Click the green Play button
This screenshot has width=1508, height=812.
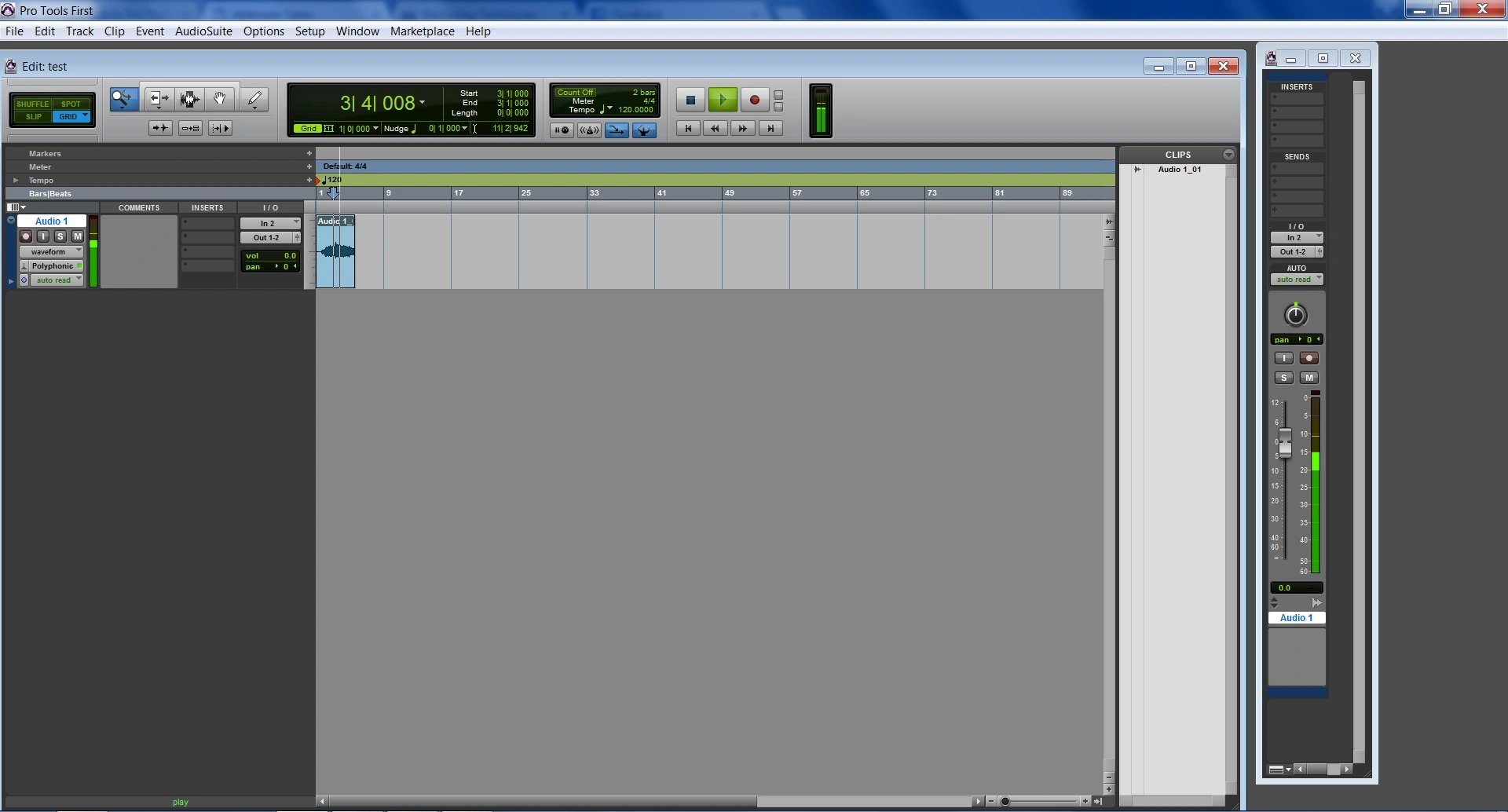723,100
